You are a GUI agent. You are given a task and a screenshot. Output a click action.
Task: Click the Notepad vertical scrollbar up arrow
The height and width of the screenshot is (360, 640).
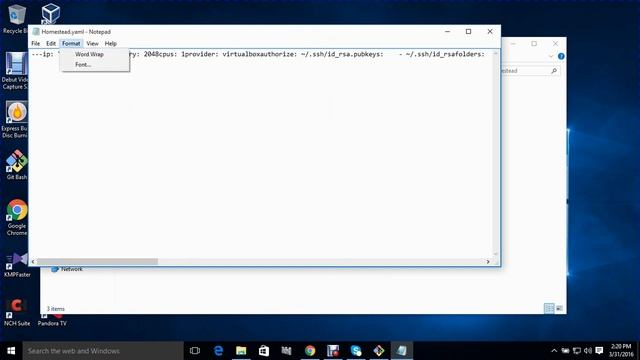496,53
